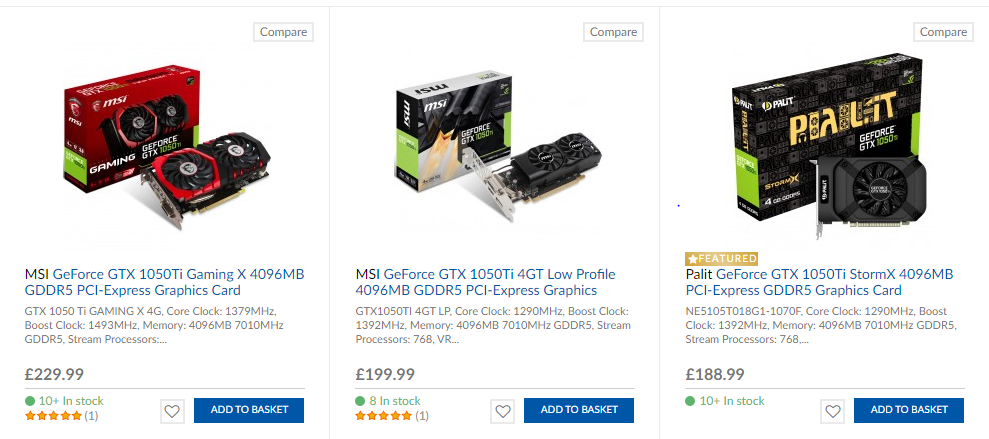This screenshot has height=439, width=989.
Task: Favorite the Palit StormX card with heart
Action: point(832,410)
